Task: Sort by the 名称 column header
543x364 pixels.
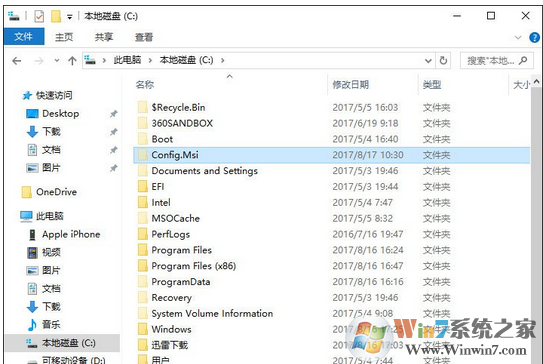Action: click(145, 85)
